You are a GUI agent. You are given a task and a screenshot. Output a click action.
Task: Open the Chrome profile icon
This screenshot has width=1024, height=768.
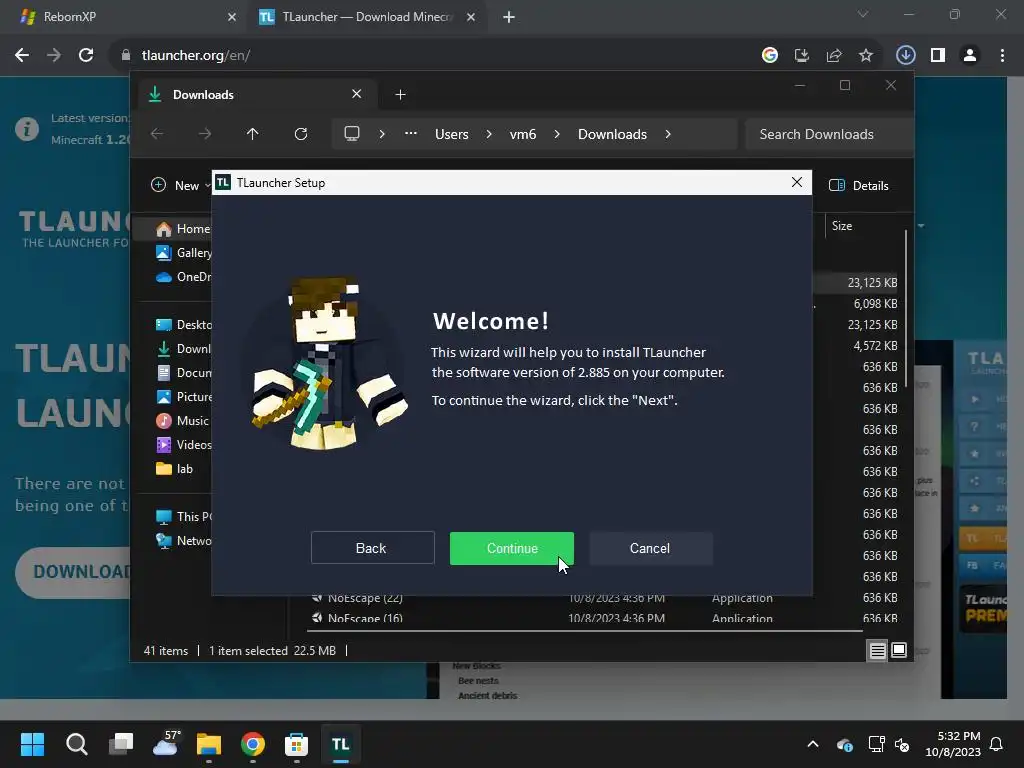point(970,56)
